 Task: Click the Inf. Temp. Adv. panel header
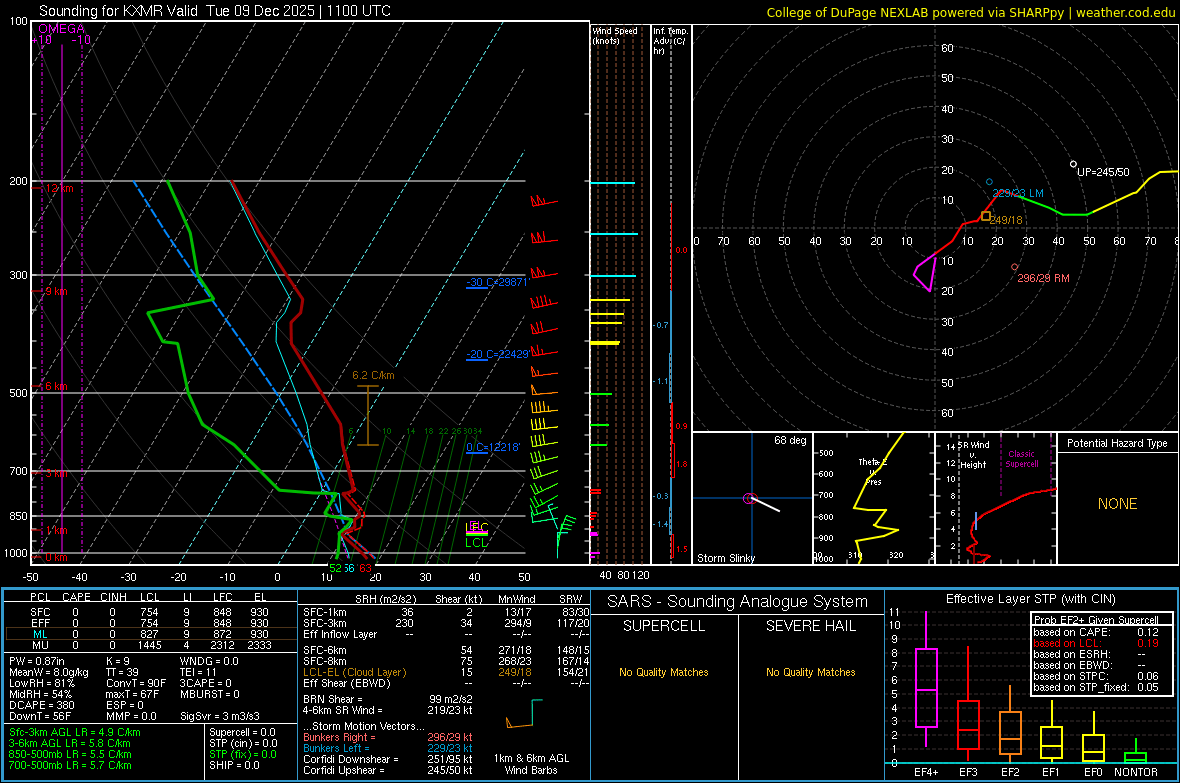click(670, 41)
